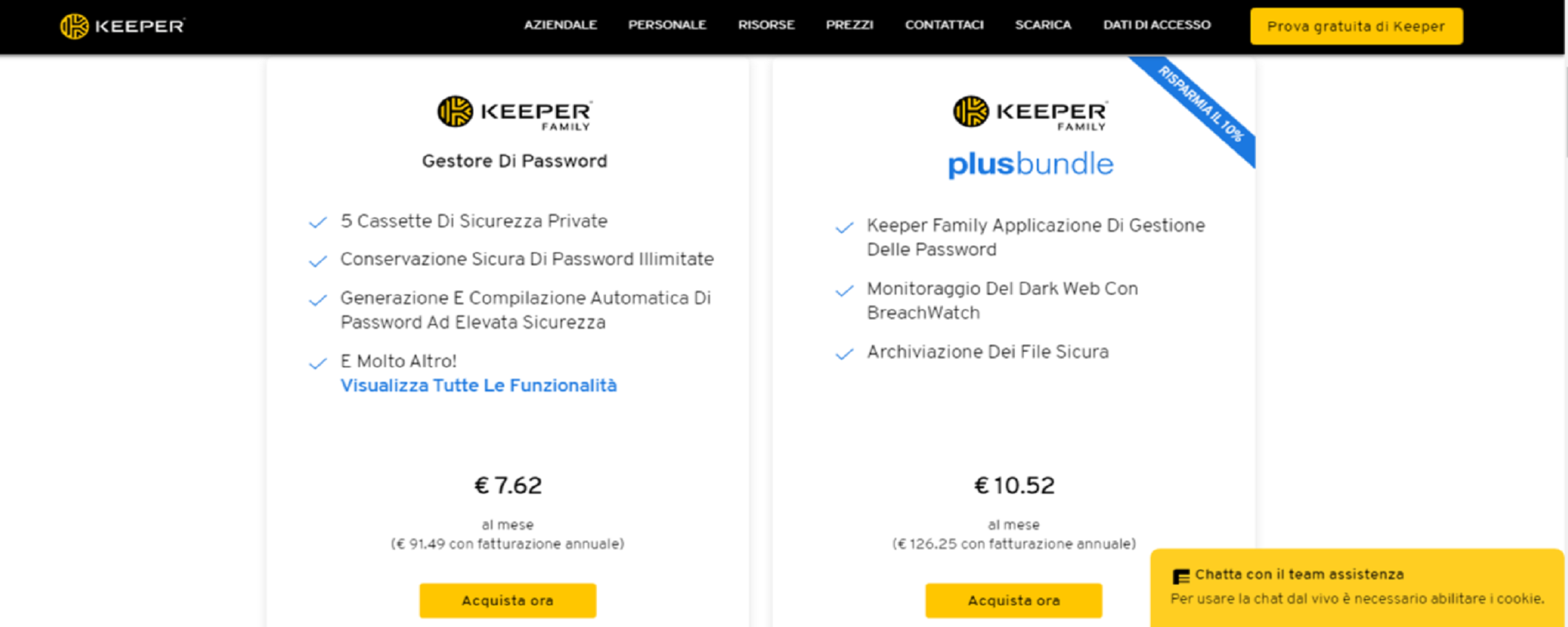Click the checkmark next to Monitoraggio Del Dark Web
This screenshot has width=1568, height=627.
coord(844,291)
